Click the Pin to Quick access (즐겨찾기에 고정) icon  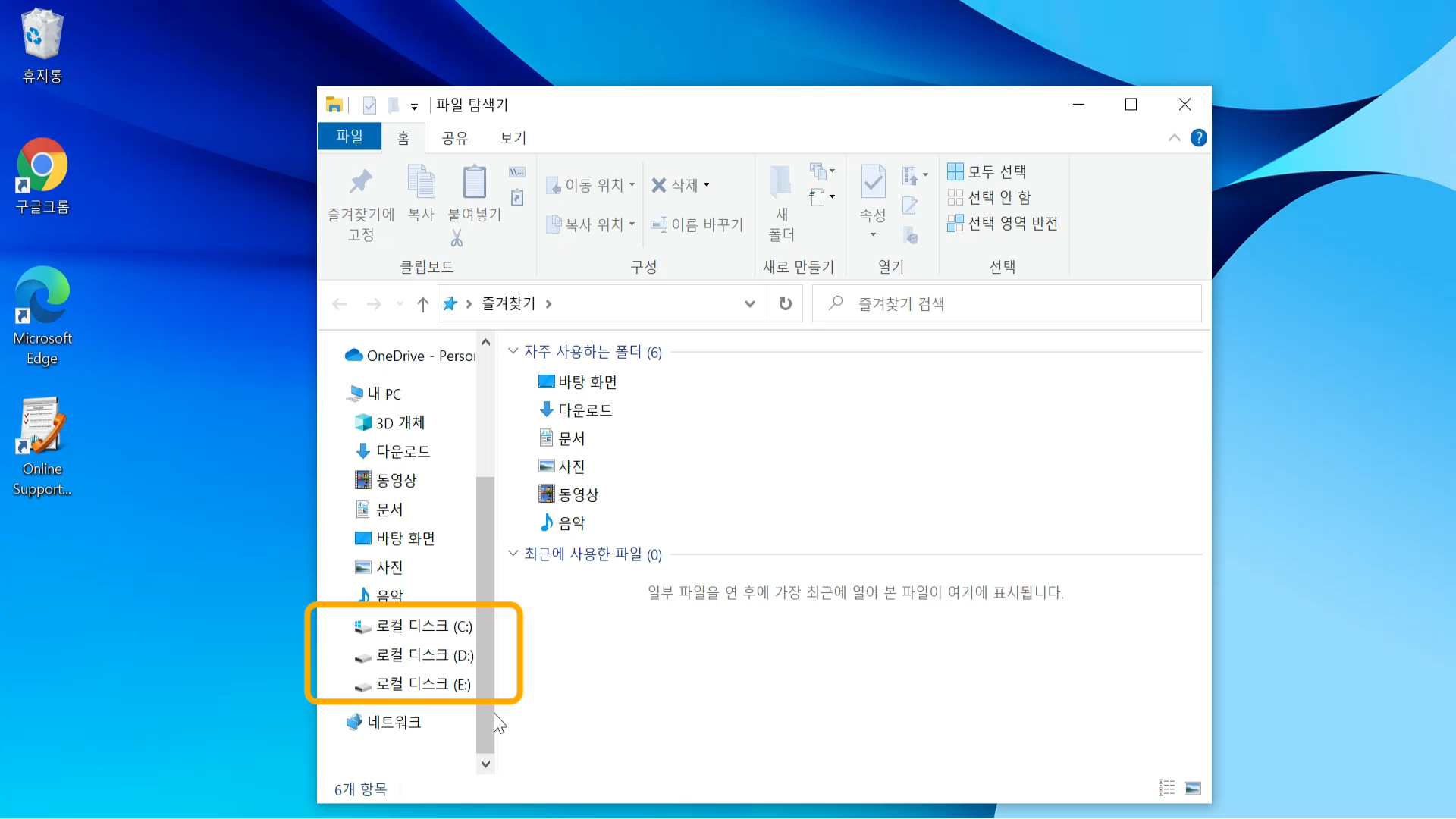360,183
